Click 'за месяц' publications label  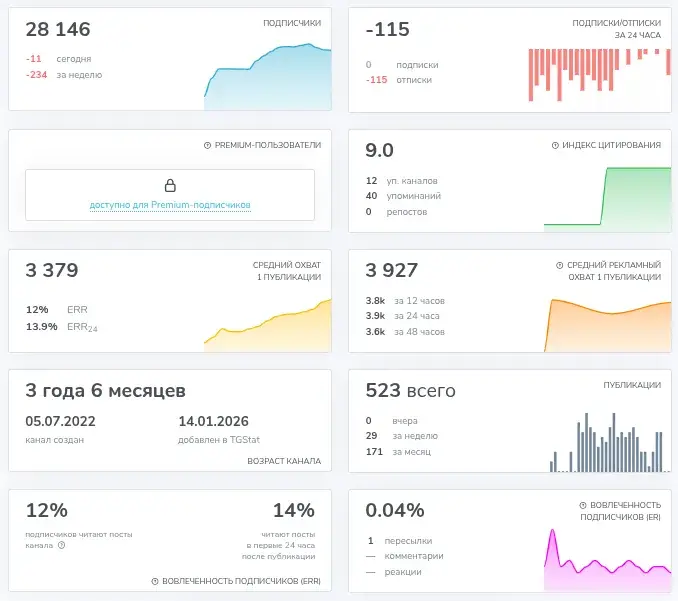(x=411, y=452)
